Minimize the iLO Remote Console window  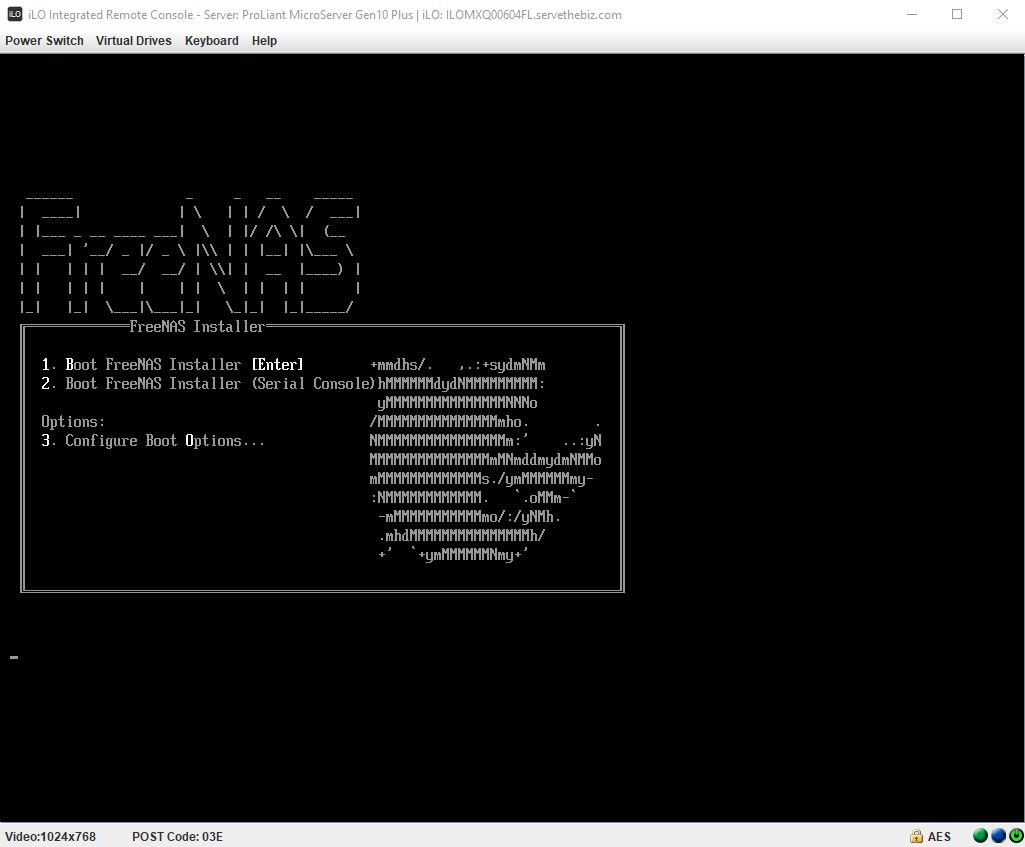pyautogui.click(x=912, y=14)
